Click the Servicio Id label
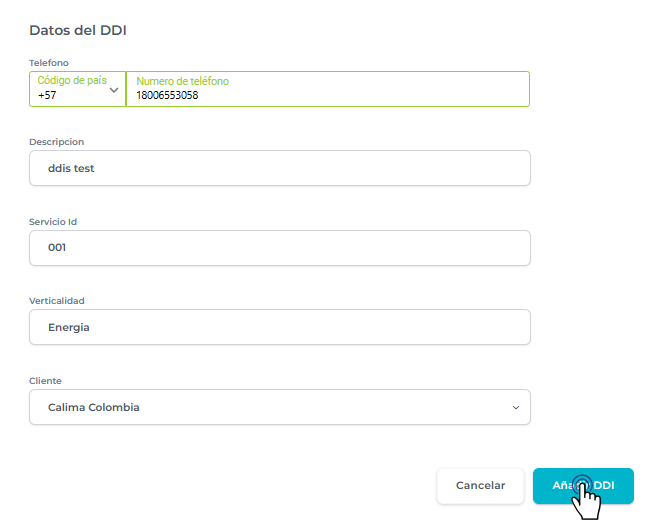Viewport: 655px width, 522px height. click(x=52, y=222)
